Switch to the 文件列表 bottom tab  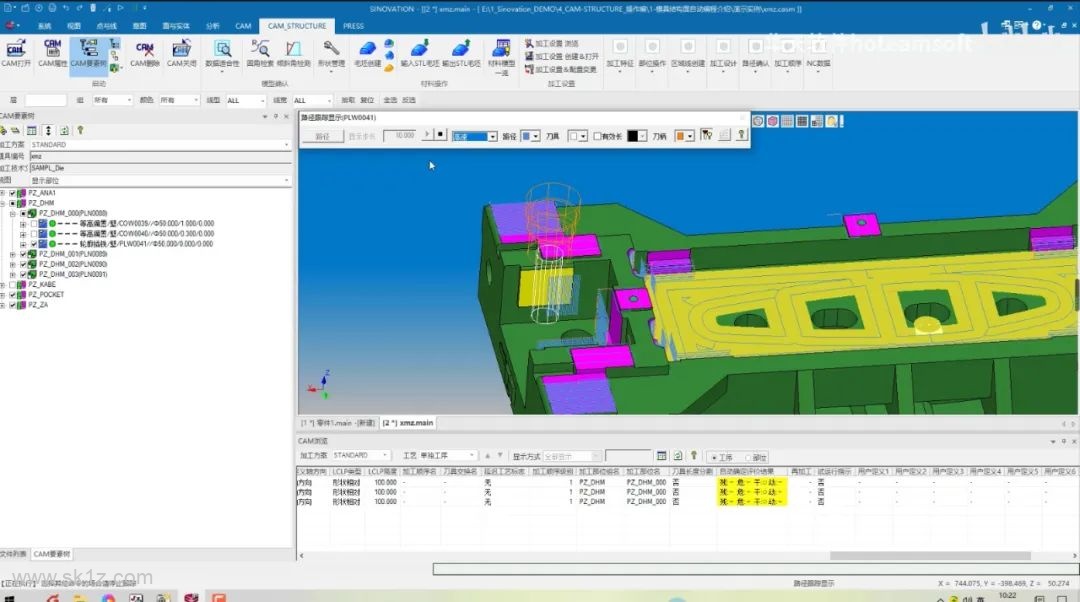(14, 554)
